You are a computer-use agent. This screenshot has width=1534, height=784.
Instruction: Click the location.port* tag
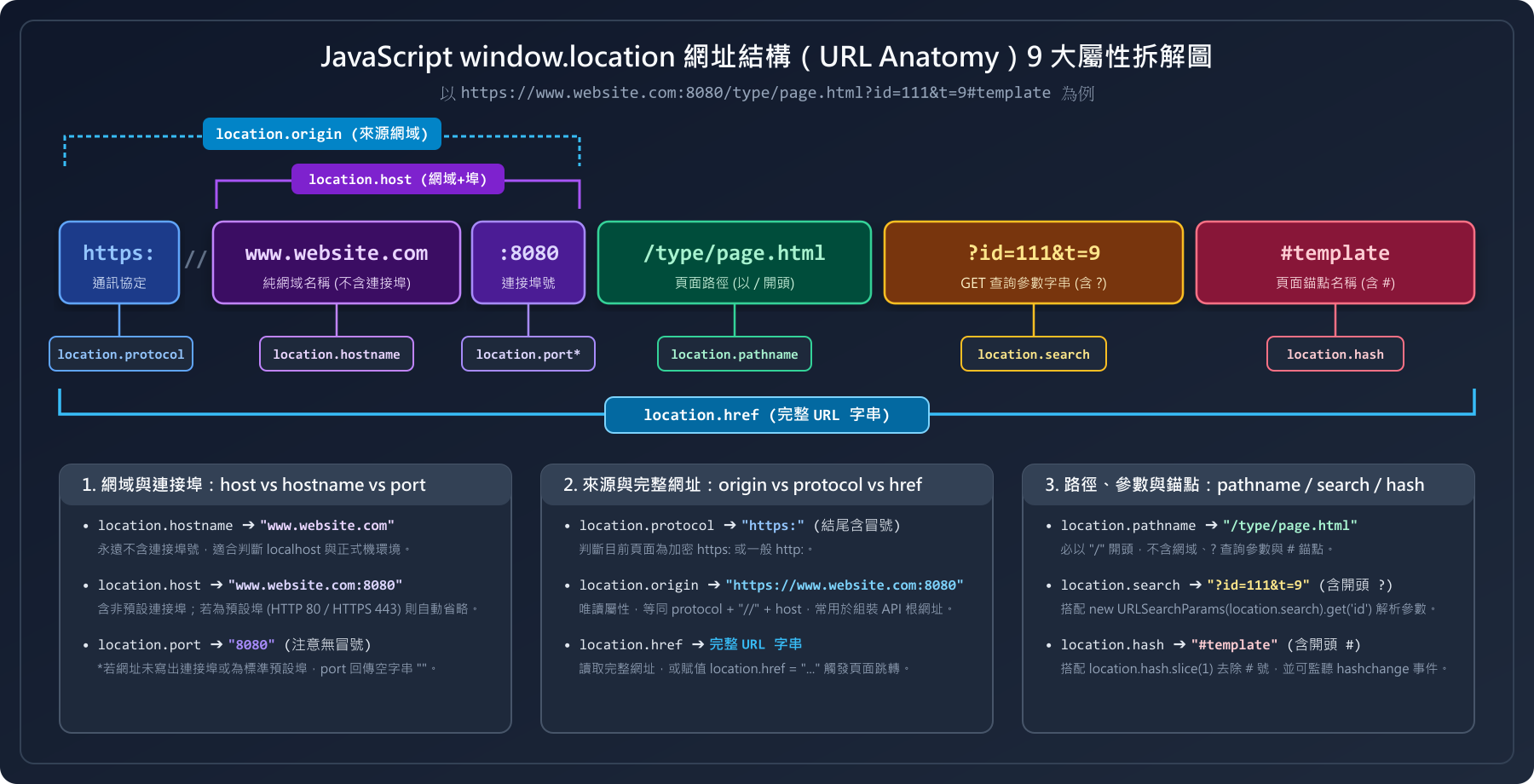click(528, 354)
